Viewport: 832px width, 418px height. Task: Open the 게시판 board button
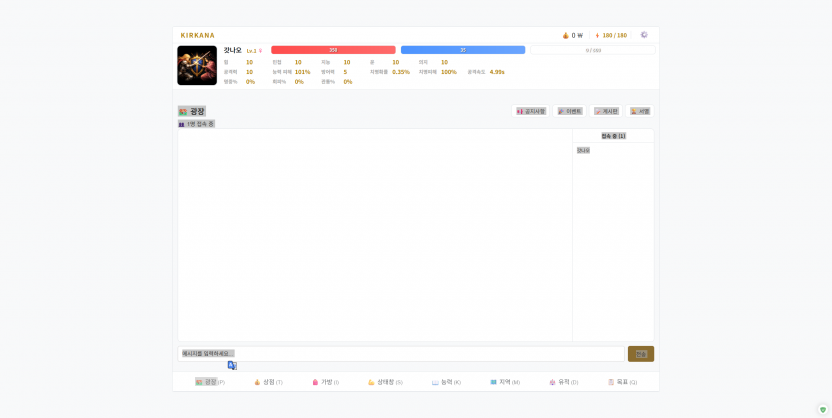(606, 111)
